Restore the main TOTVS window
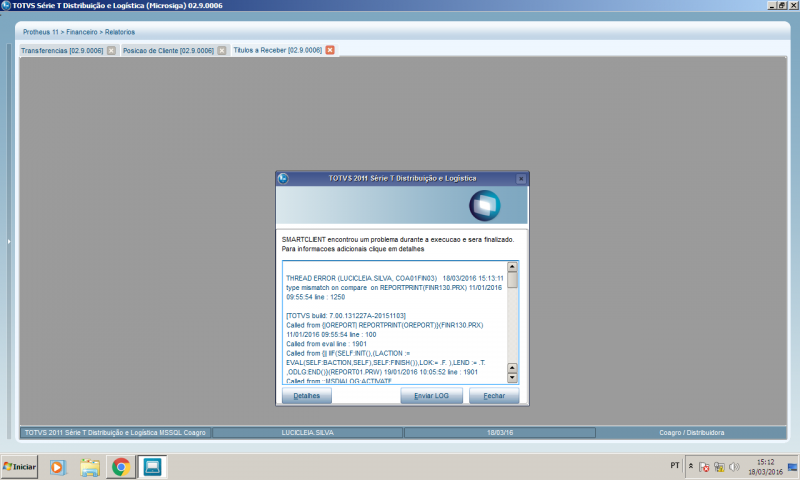Viewport: 800px width, 480px height. coord(782,5)
